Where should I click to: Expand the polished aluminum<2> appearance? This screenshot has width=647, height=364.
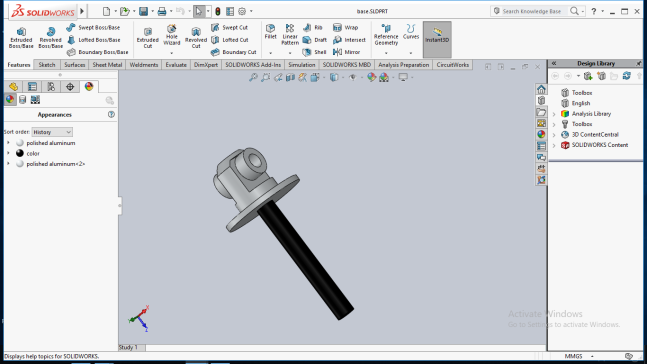[x=8, y=164]
